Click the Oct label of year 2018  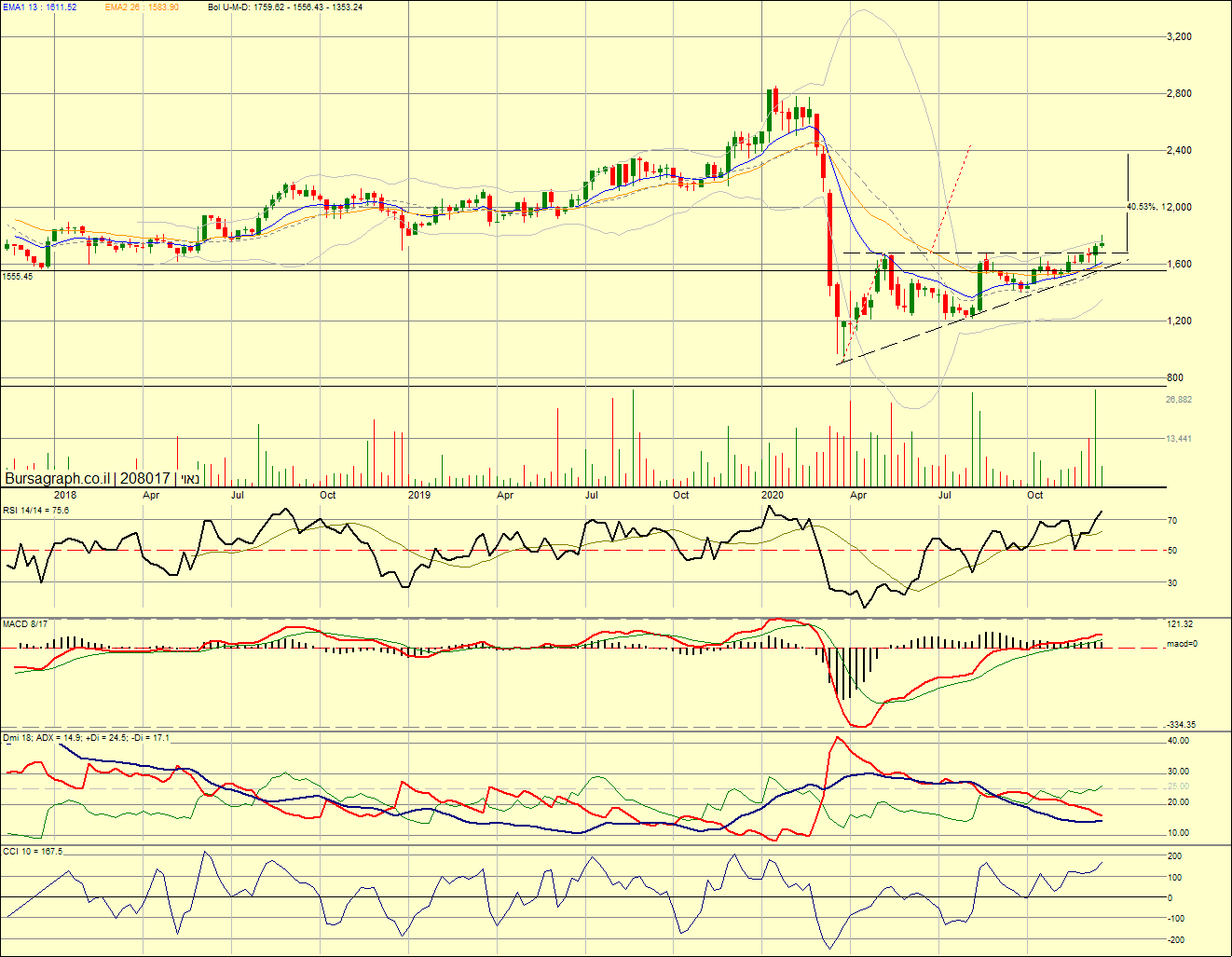point(327,495)
